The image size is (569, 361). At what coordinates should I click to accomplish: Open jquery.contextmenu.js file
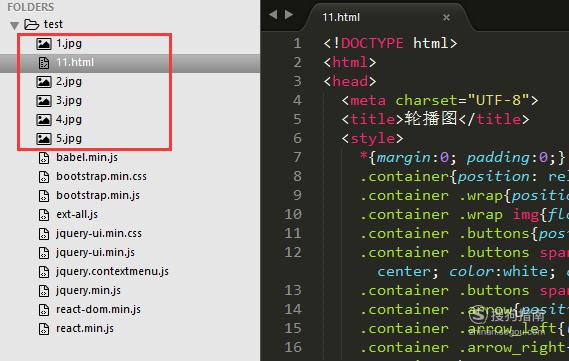coord(112,271)
